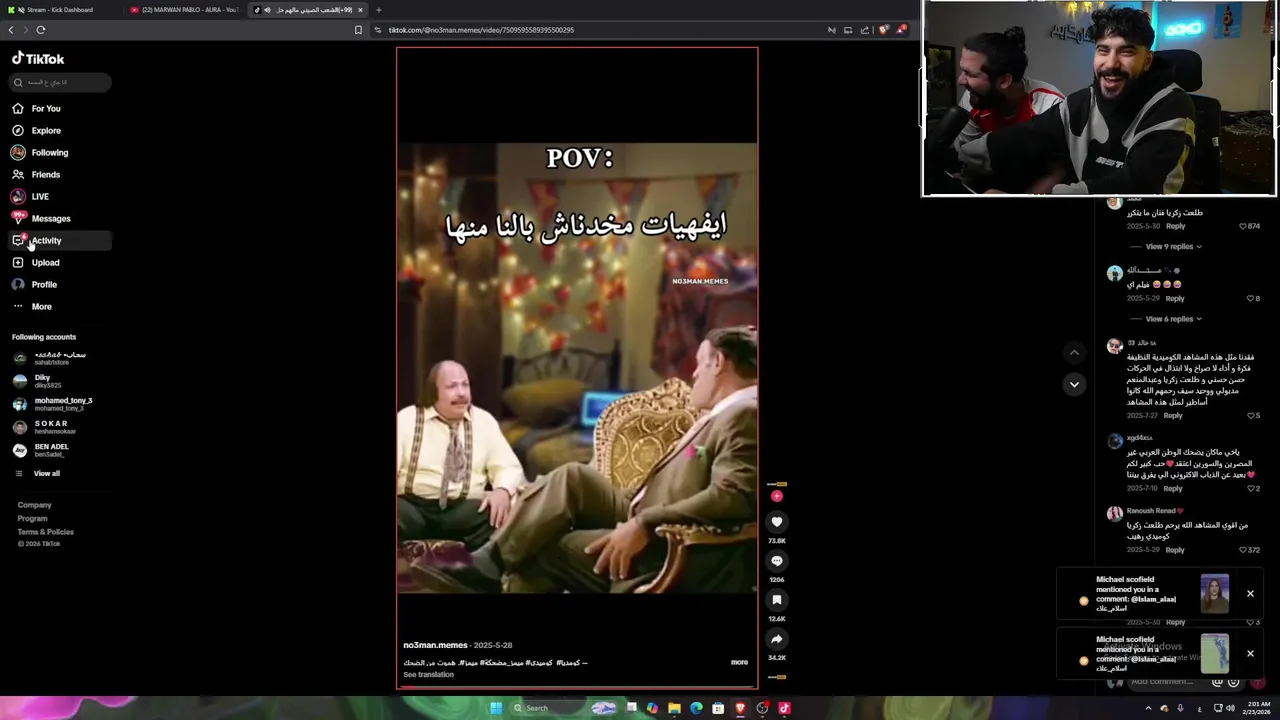Open Microsoft Edge from the taskbar
The width and height of the screenshot is (1280, 720).
pyautogui.click(x=696, y=708)
